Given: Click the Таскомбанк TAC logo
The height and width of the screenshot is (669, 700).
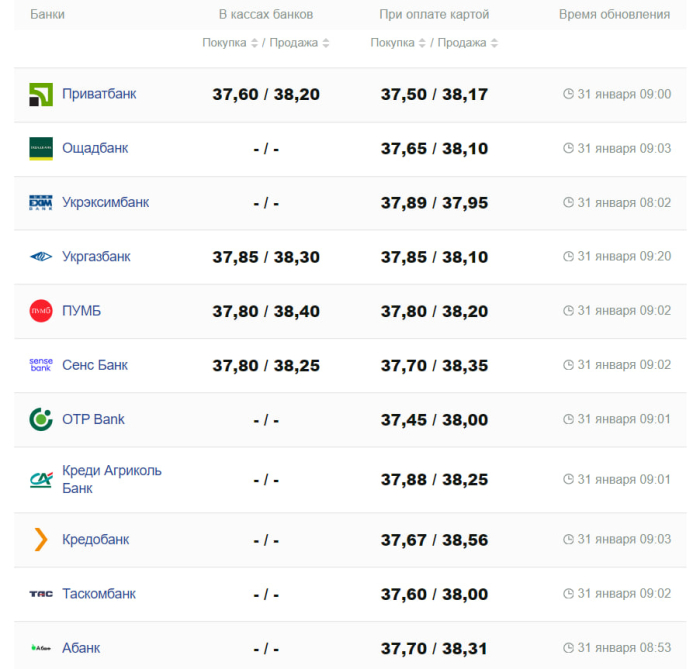Looking at the screenshot, I should coord(40,594).
